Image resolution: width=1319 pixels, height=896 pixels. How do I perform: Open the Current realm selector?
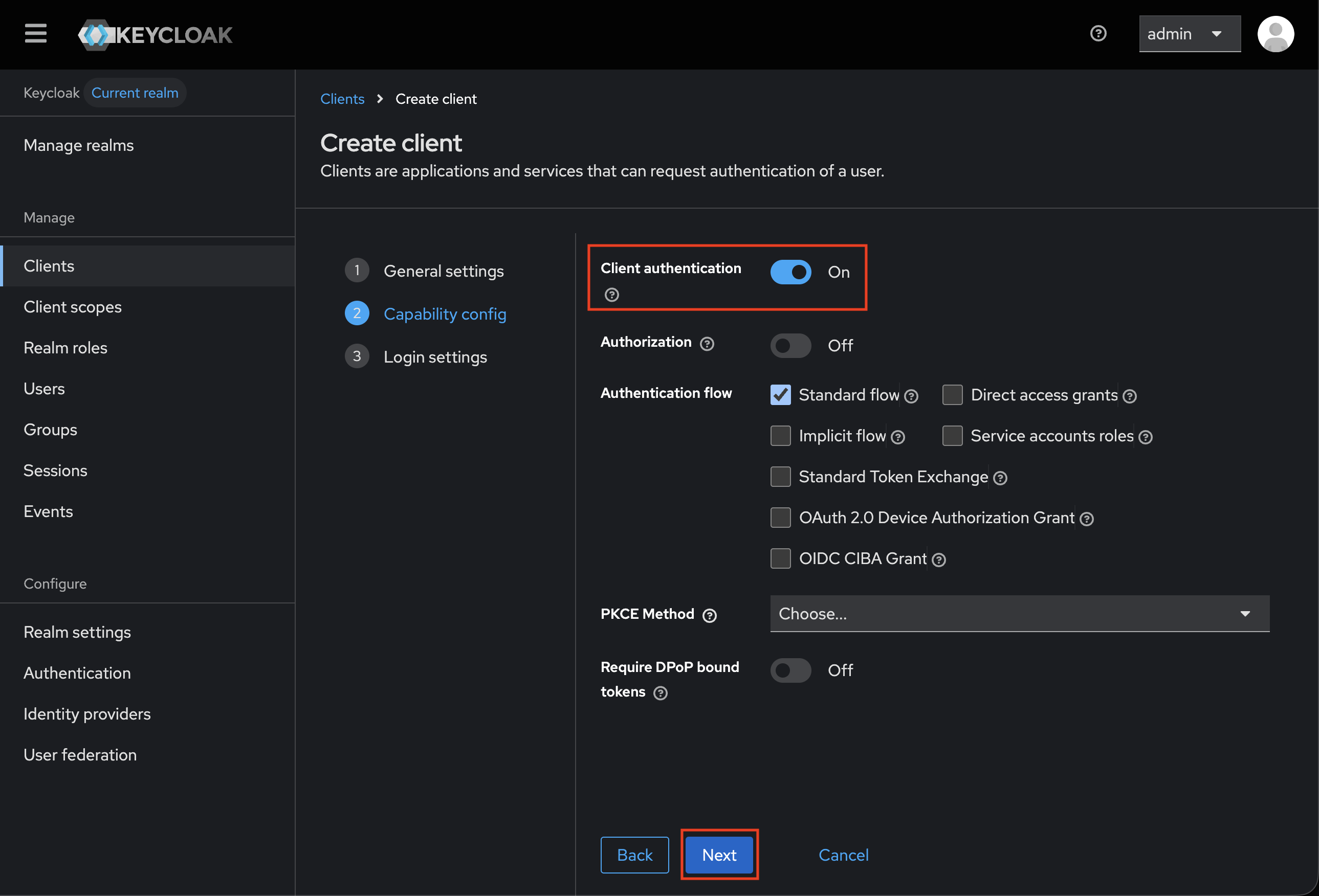(x=135, y=93)
